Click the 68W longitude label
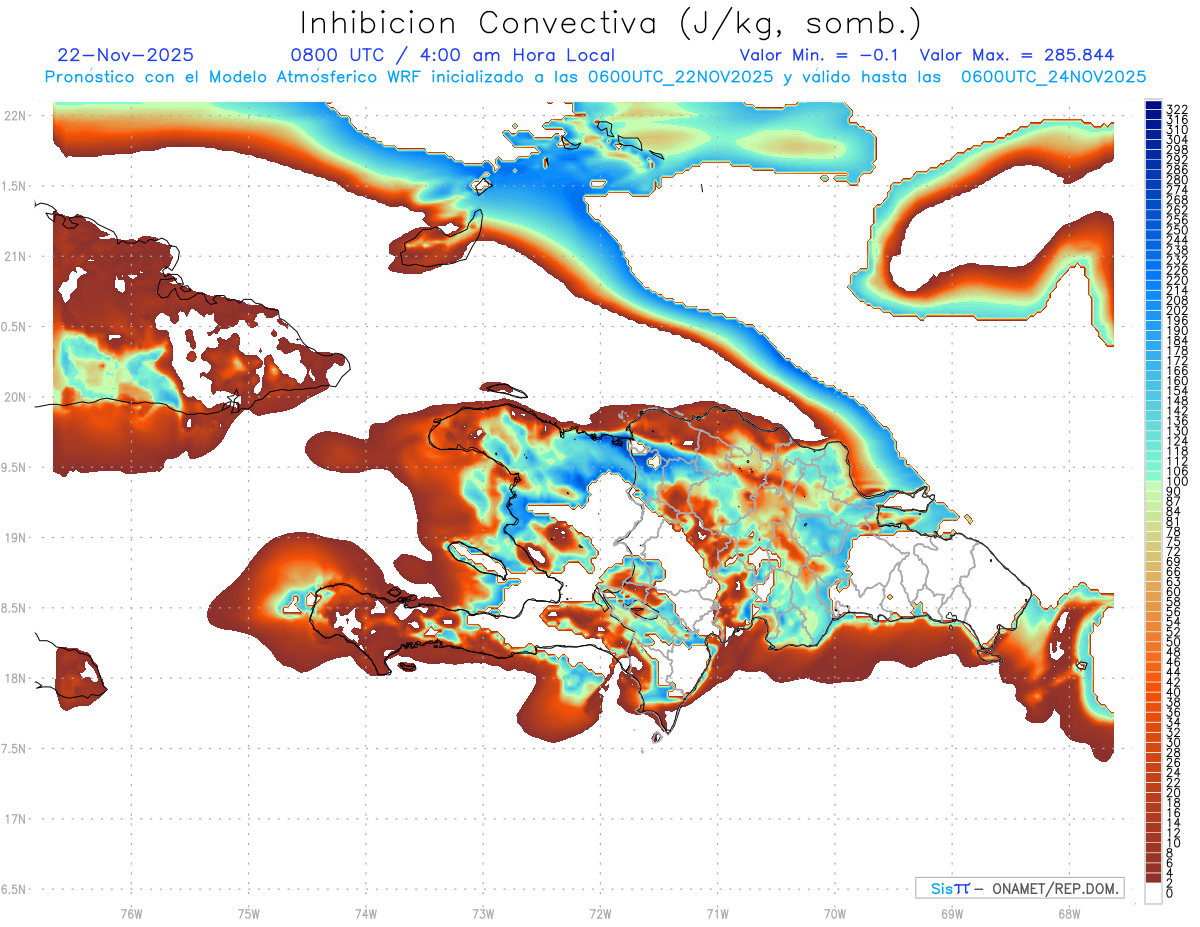This screenshot has width=1200, height=927. click(x=1068, y=913)
